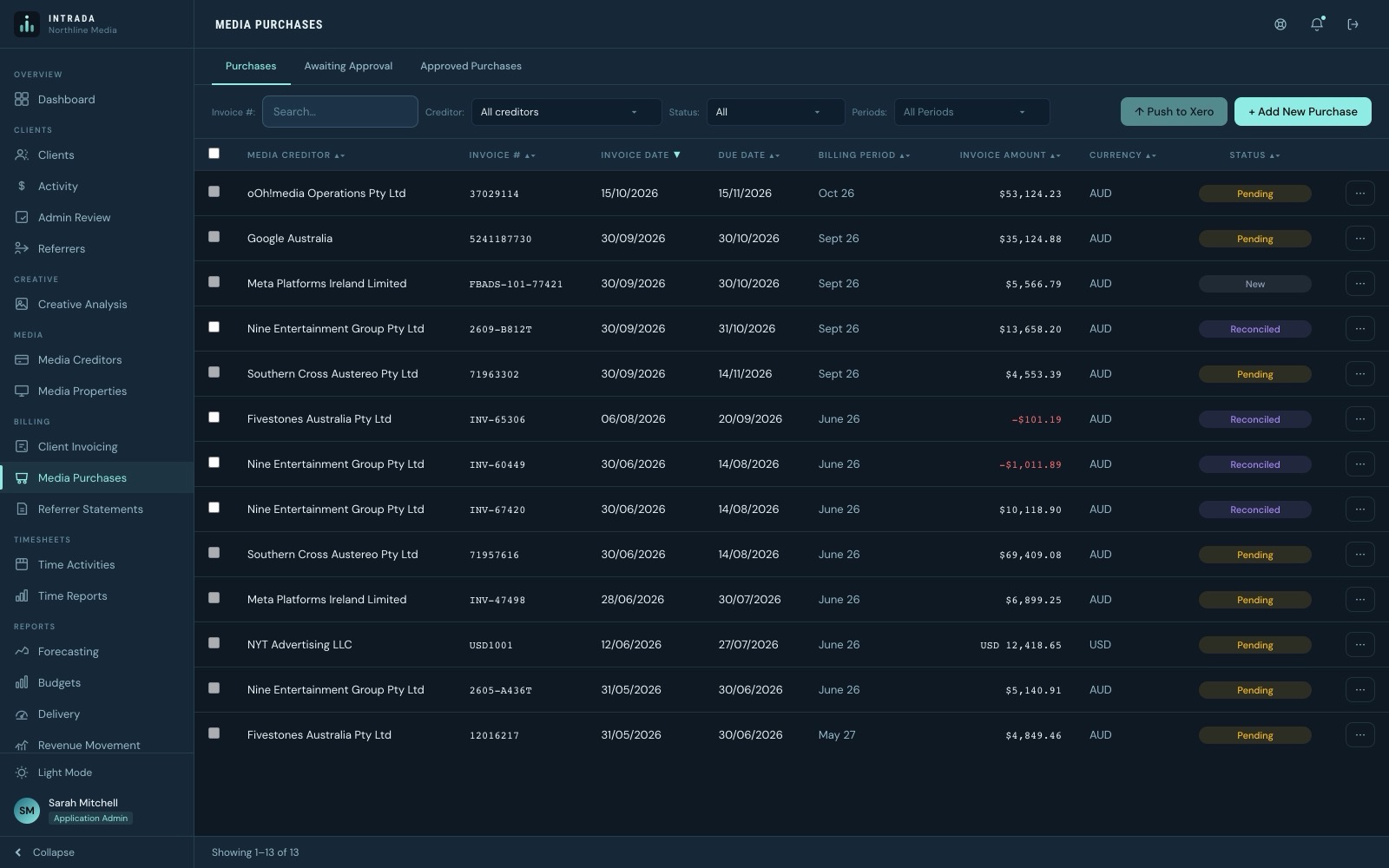Open the All creditors dropdown
The height and width of the screenshot is (868, 1389).
(x=566, y=112)
